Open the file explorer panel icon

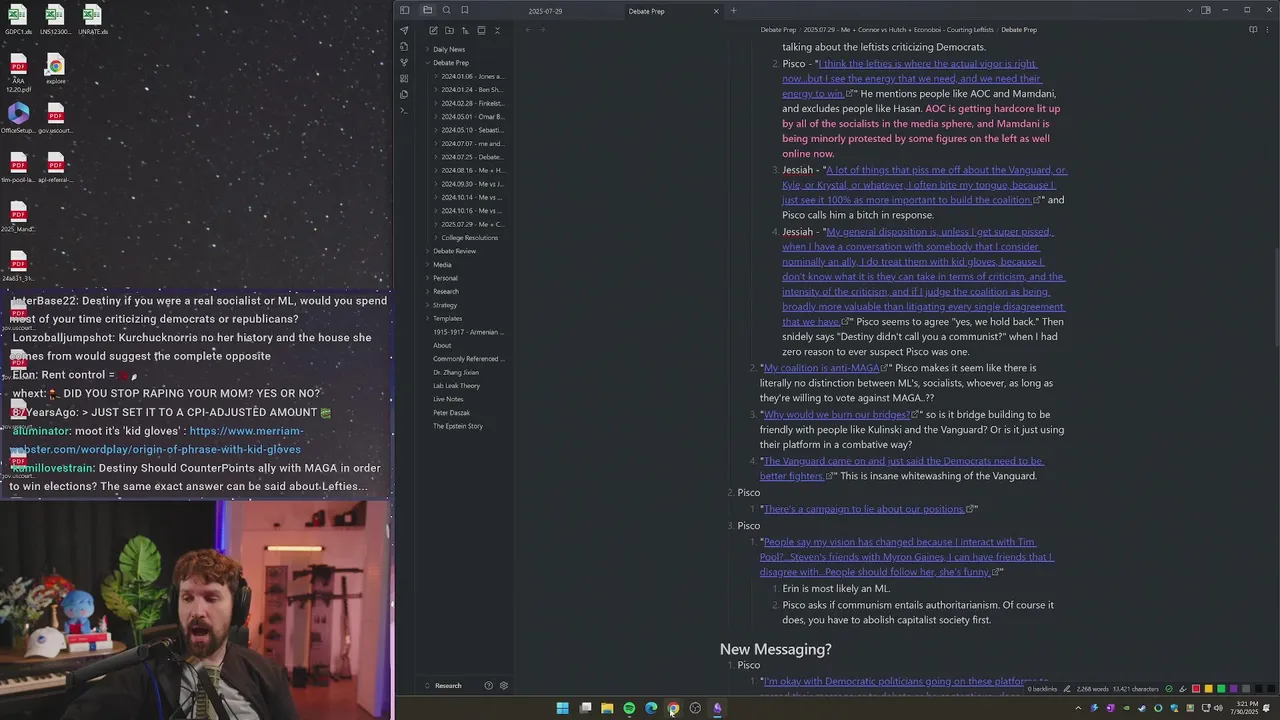point(427,10)
